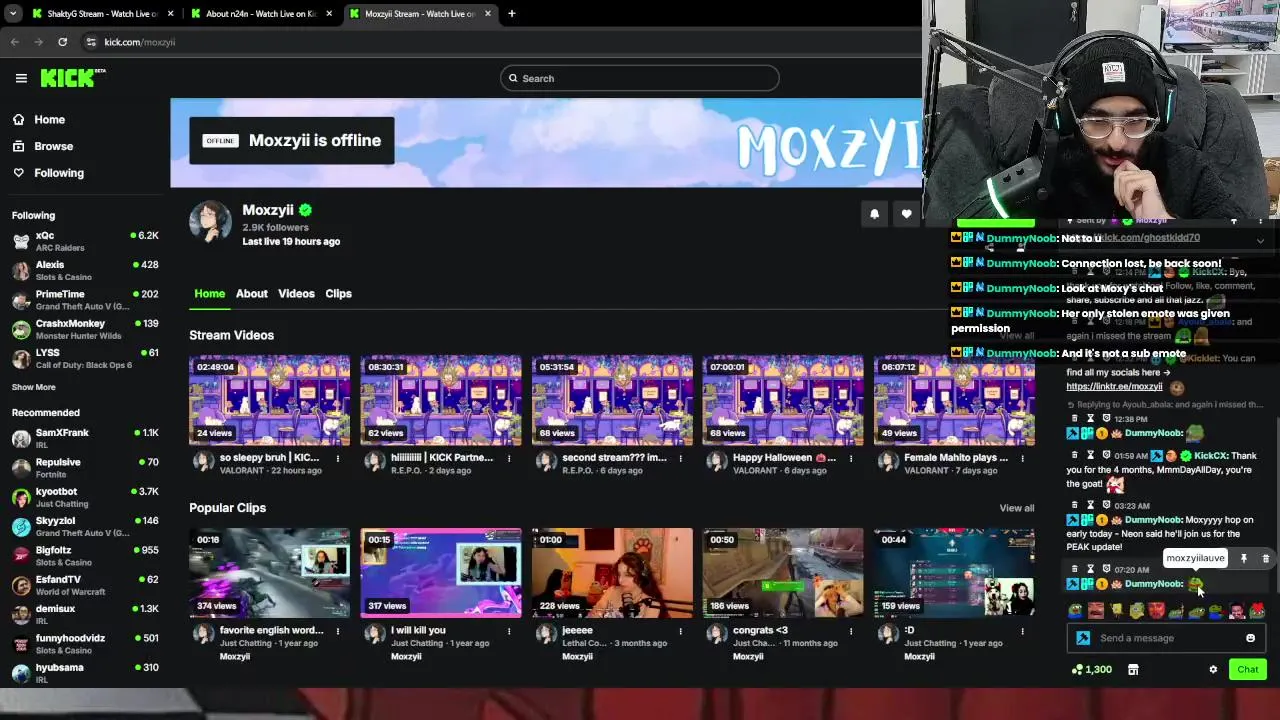Open the channel points shop icon
The height and width of the screenshot is (720, 1280).
tap(1133, 670)
